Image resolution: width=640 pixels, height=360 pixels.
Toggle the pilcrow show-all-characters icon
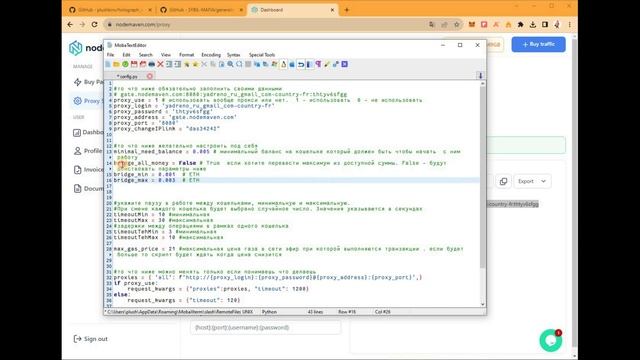click(x=318, y=64)
